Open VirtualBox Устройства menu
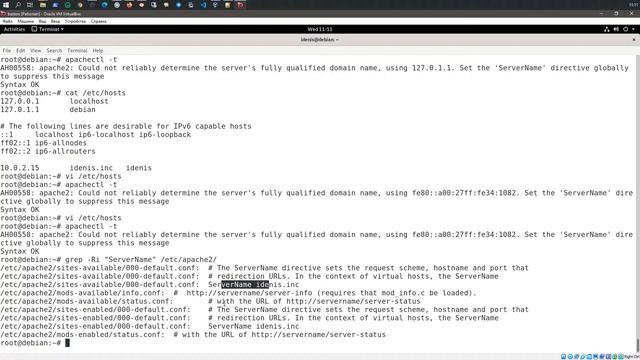 pyautogui.click(x=75, y=21)
